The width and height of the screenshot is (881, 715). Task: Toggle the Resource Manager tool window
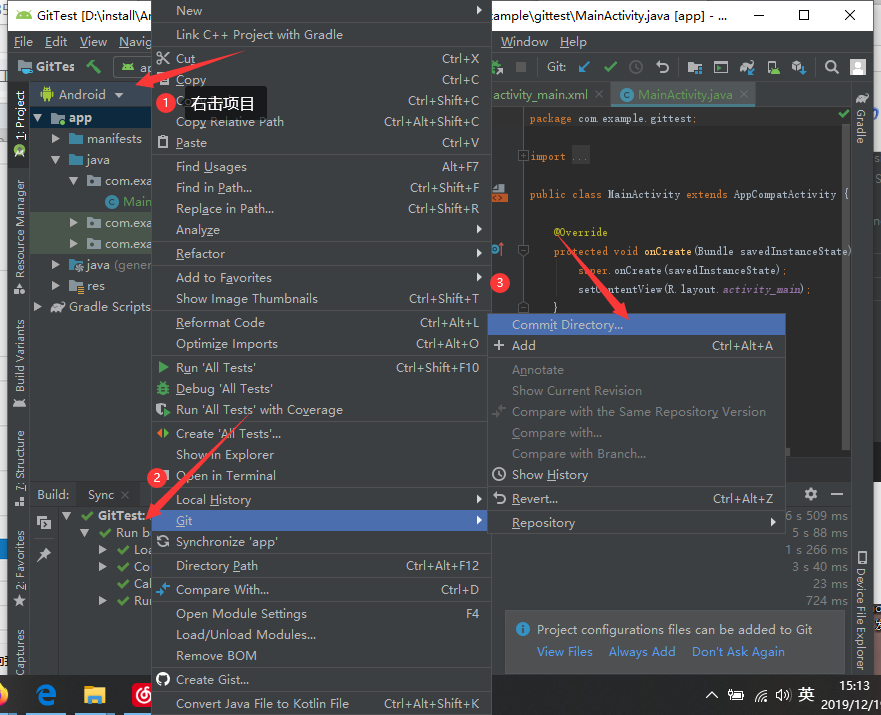coord(20,236)
